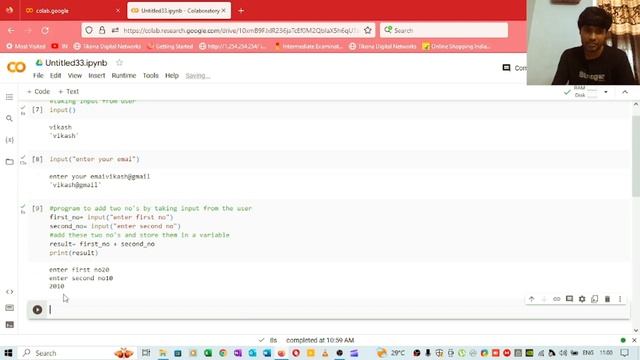This screenshot has width=640, height=360.
Task: Open the Edit menu
Action: coord(56,76)
